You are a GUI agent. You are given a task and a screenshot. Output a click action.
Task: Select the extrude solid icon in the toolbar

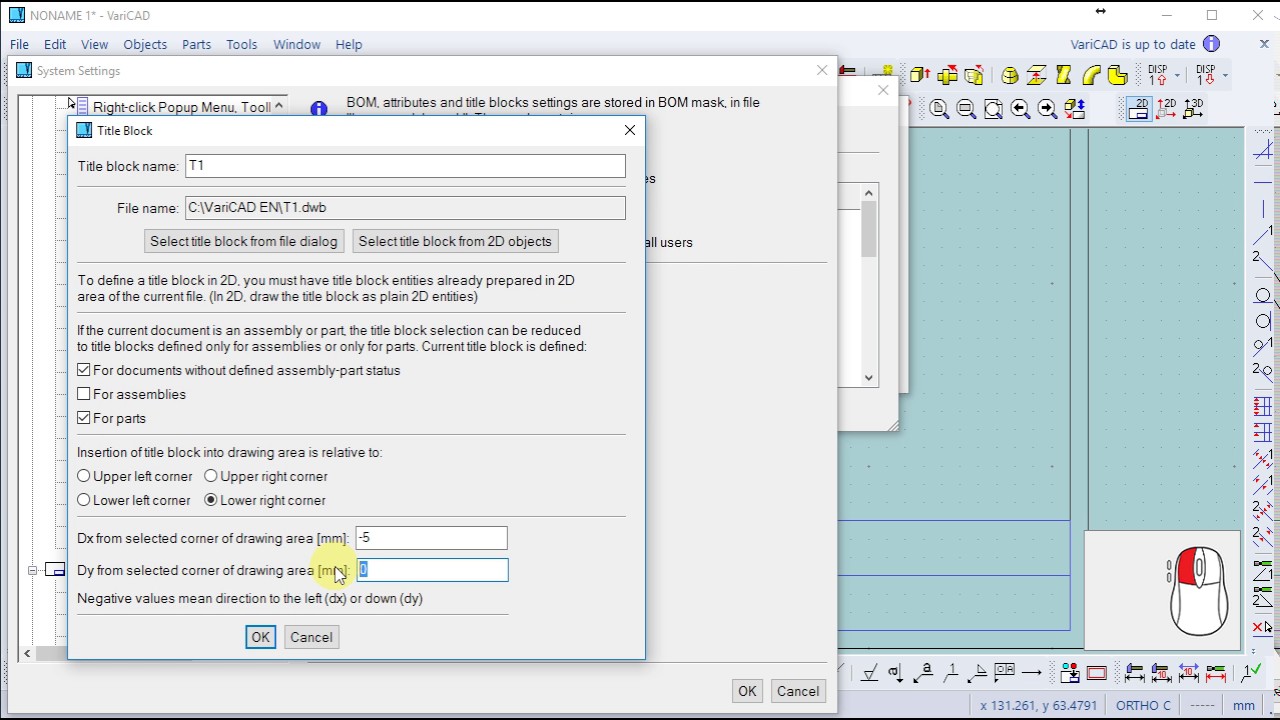(920, 75)
